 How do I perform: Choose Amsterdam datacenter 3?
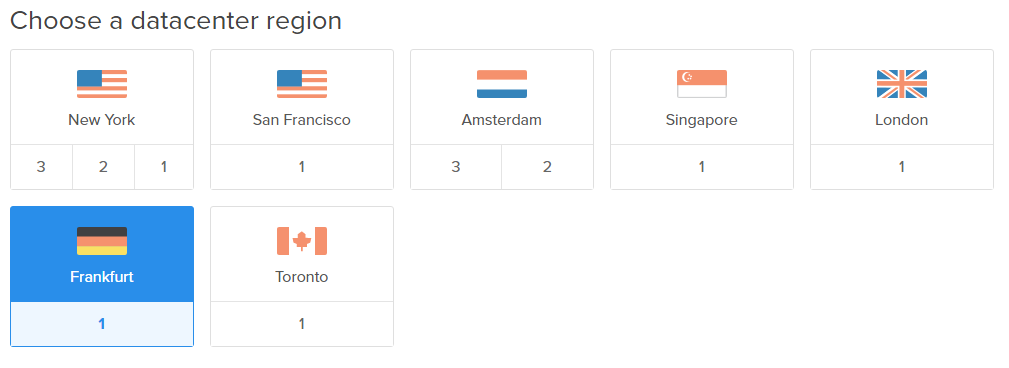(456, 167)
